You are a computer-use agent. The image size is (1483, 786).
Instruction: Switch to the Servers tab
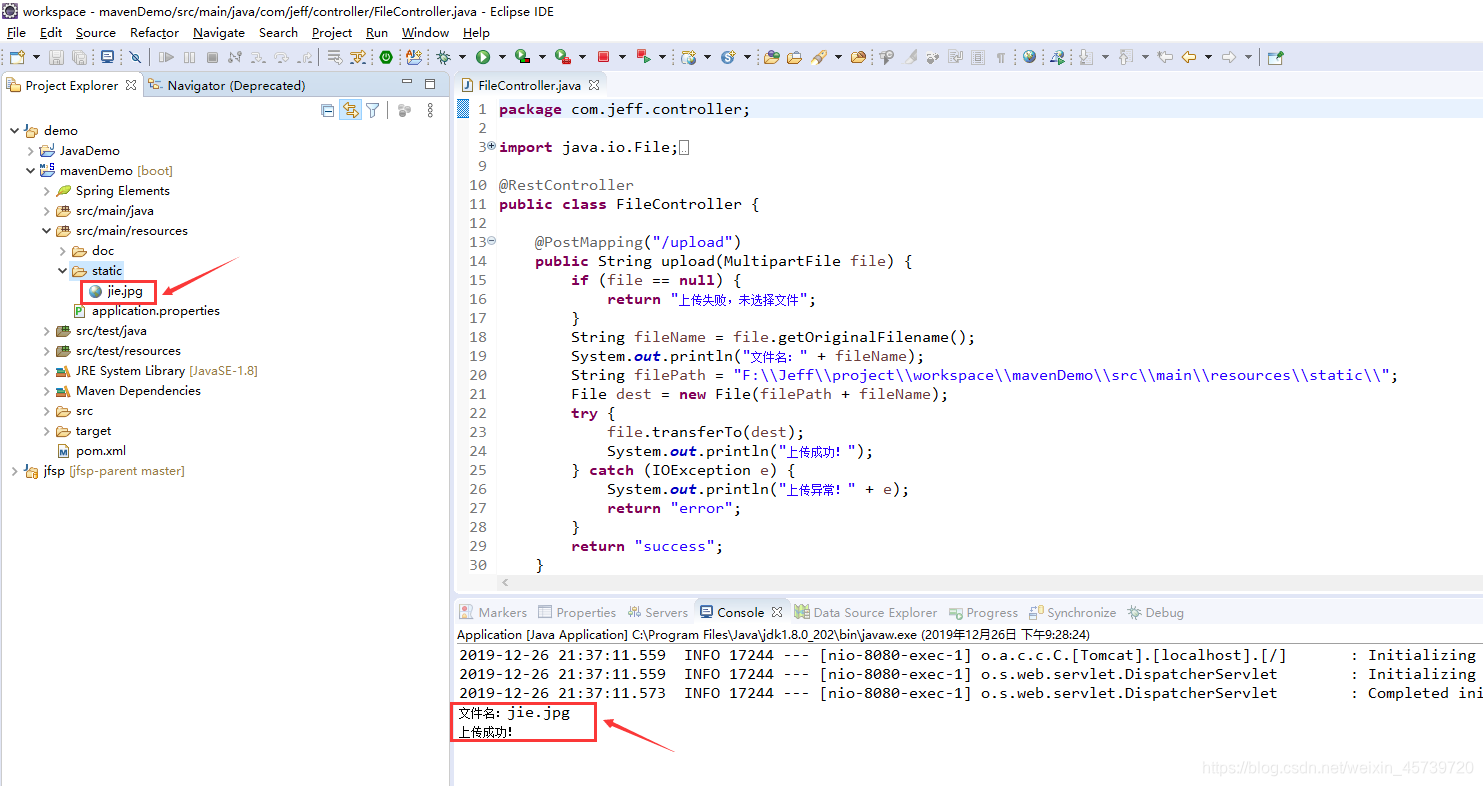point(658,612)
